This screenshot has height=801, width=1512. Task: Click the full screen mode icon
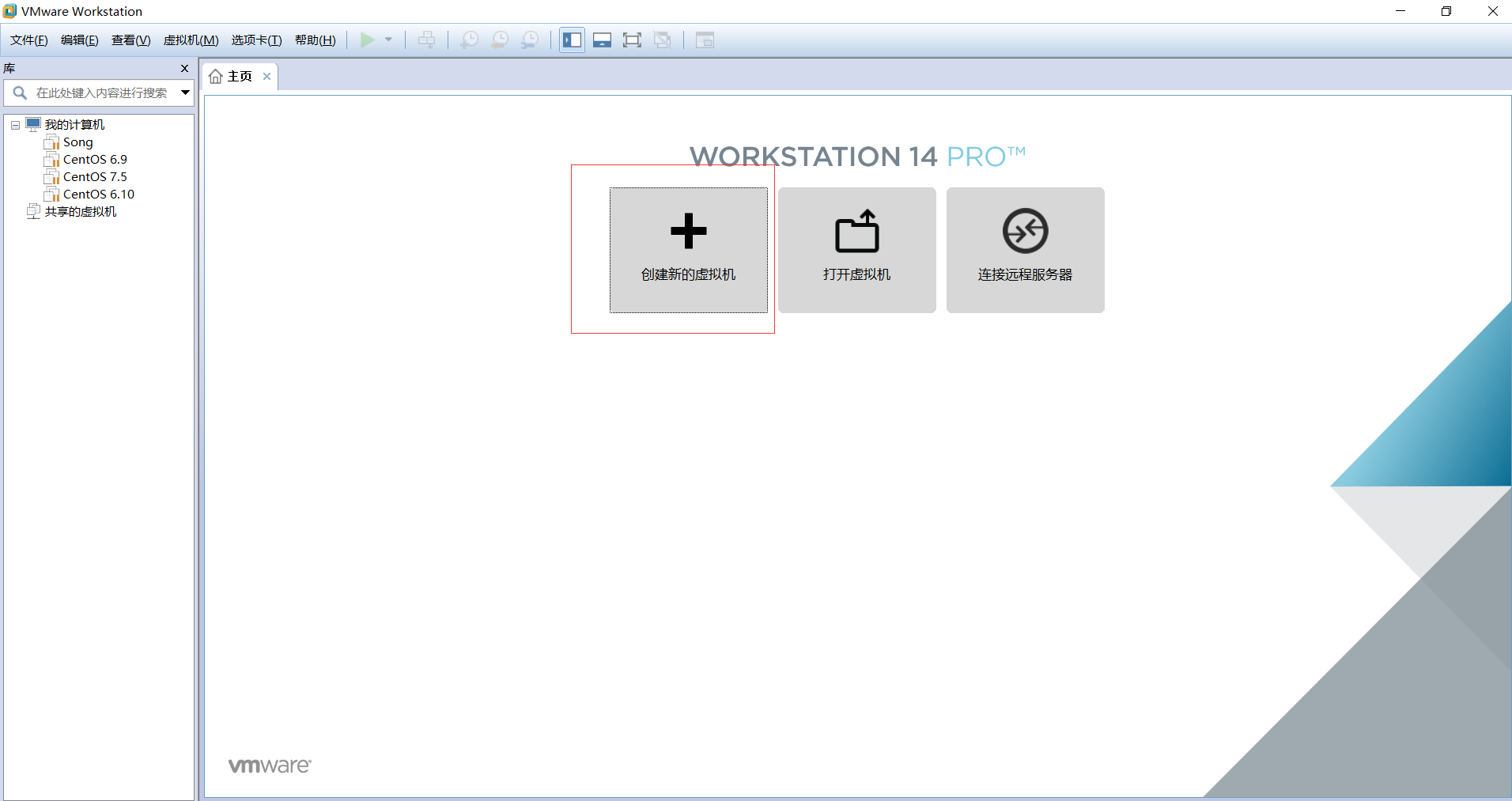(x=632, y=40)
